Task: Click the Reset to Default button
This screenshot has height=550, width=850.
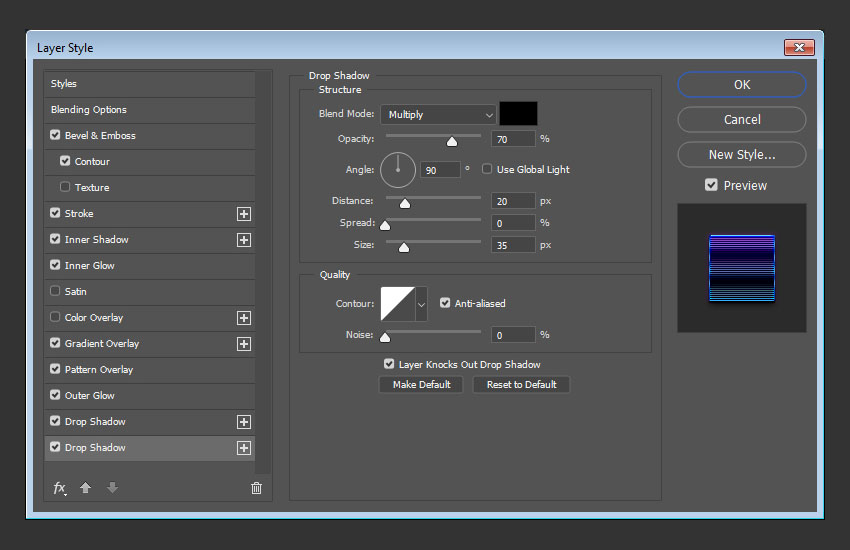Action: click(521, 385)
